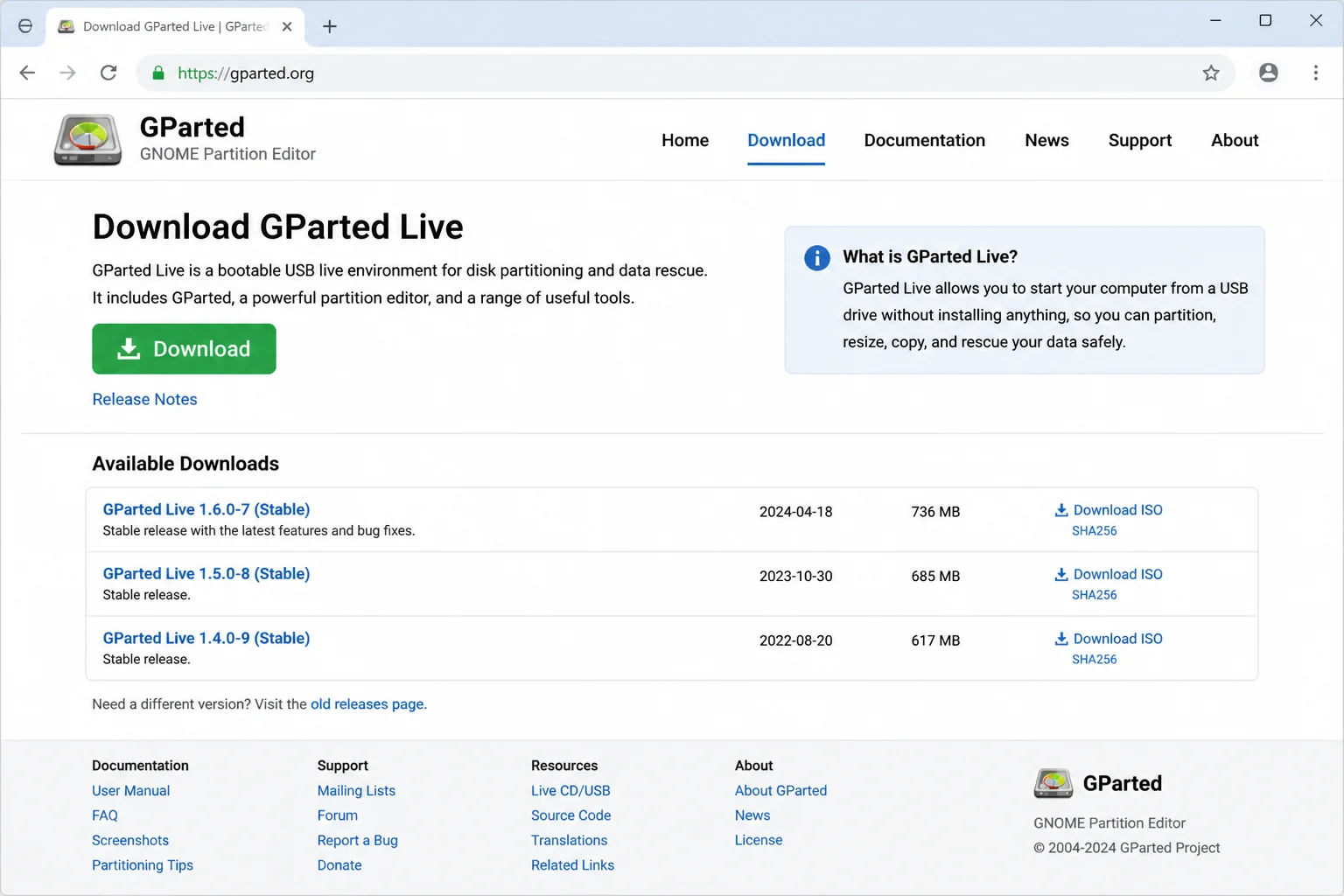
Task: Open the Mailing Lists footer link
Action: pos(356,790)
